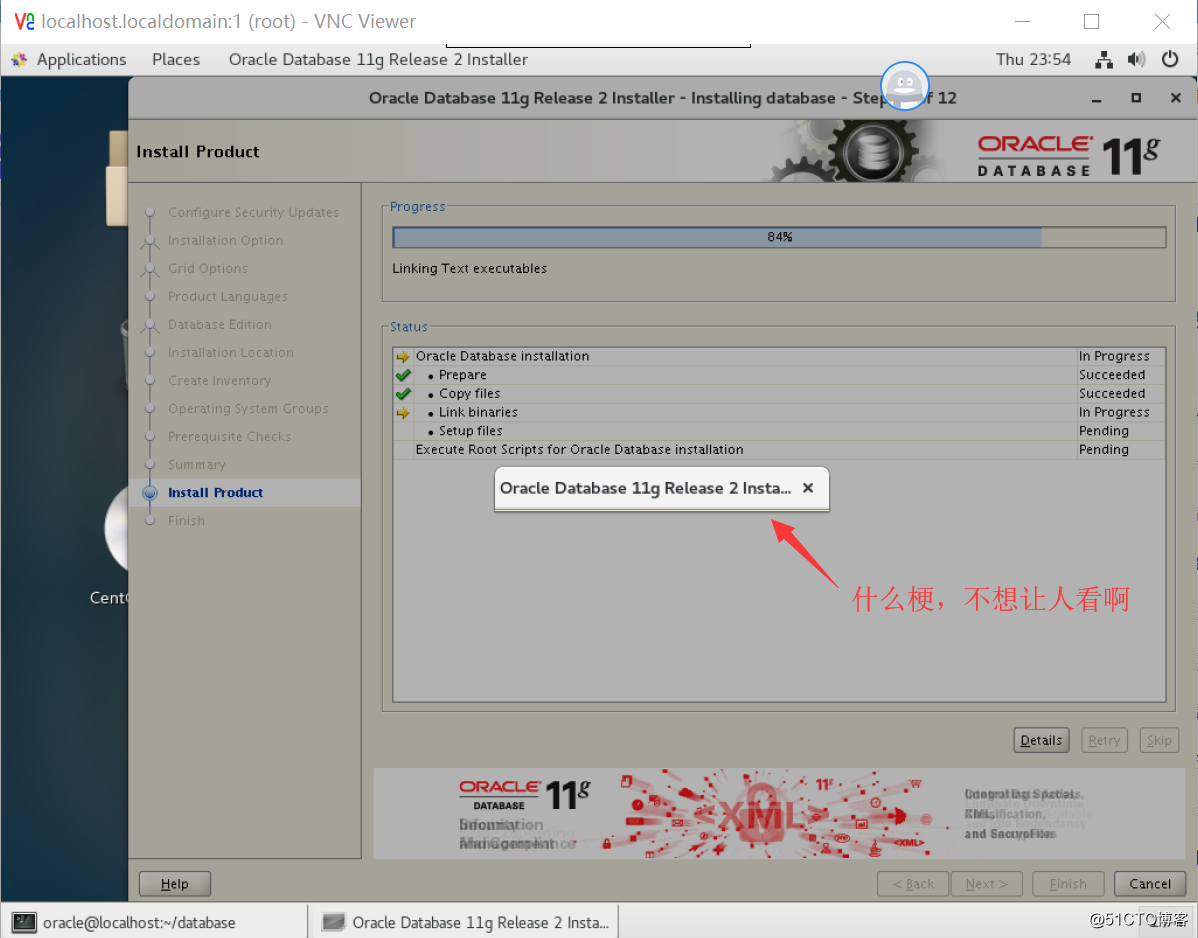This screenshot has height=938, width=1198.
Task: Click the power icon in top panel
Action: [1170, 59]
